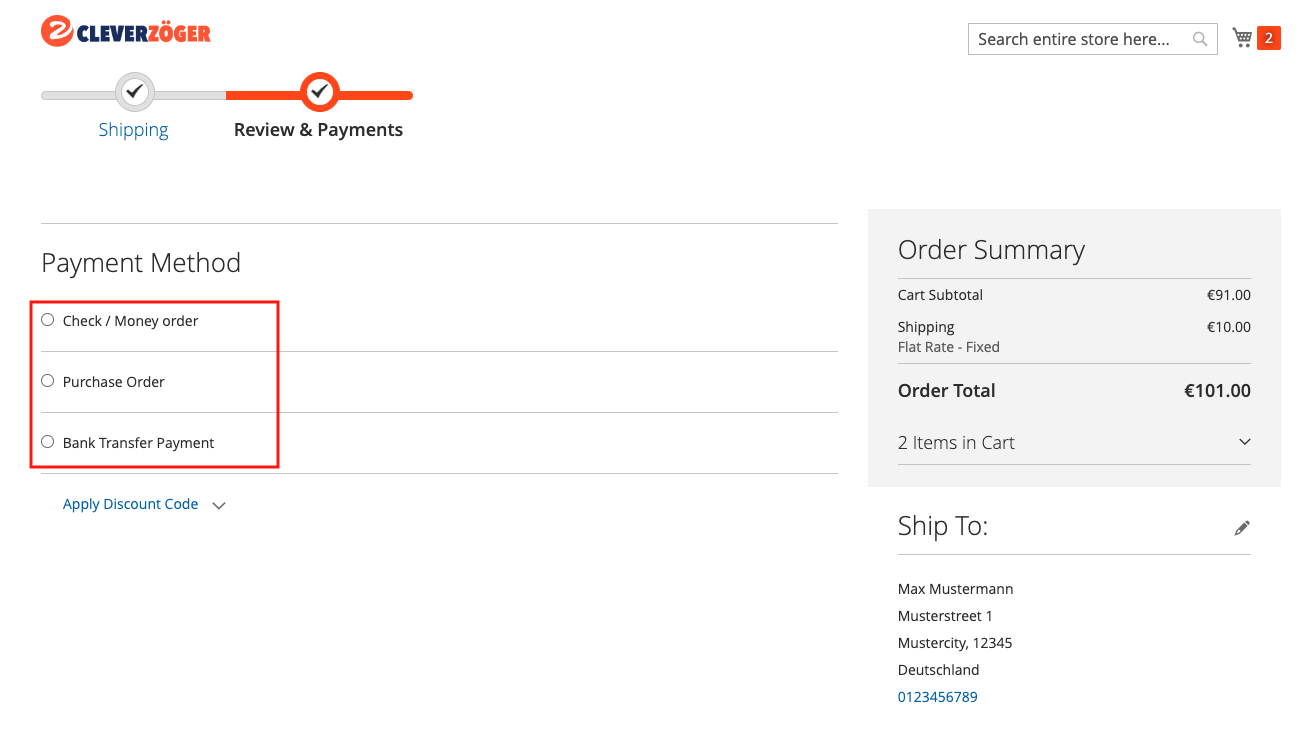Open the shopping cart icon
The image size is (1312, 730).
pos(1243,38)
